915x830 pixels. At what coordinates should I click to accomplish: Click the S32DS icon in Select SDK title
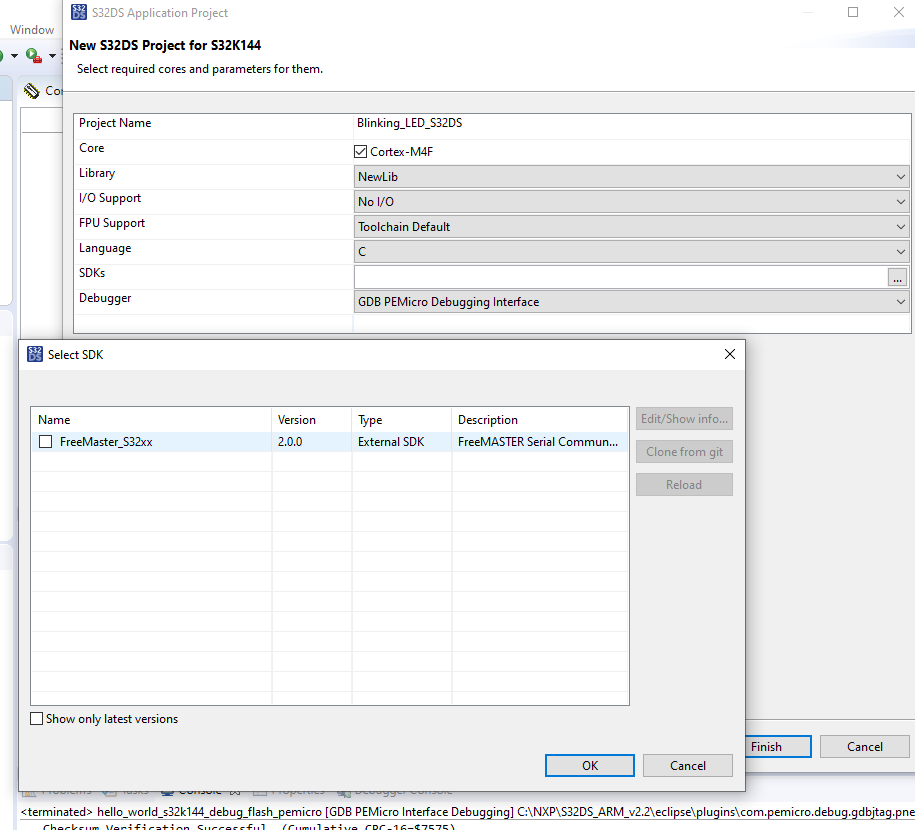click(35, 354)
